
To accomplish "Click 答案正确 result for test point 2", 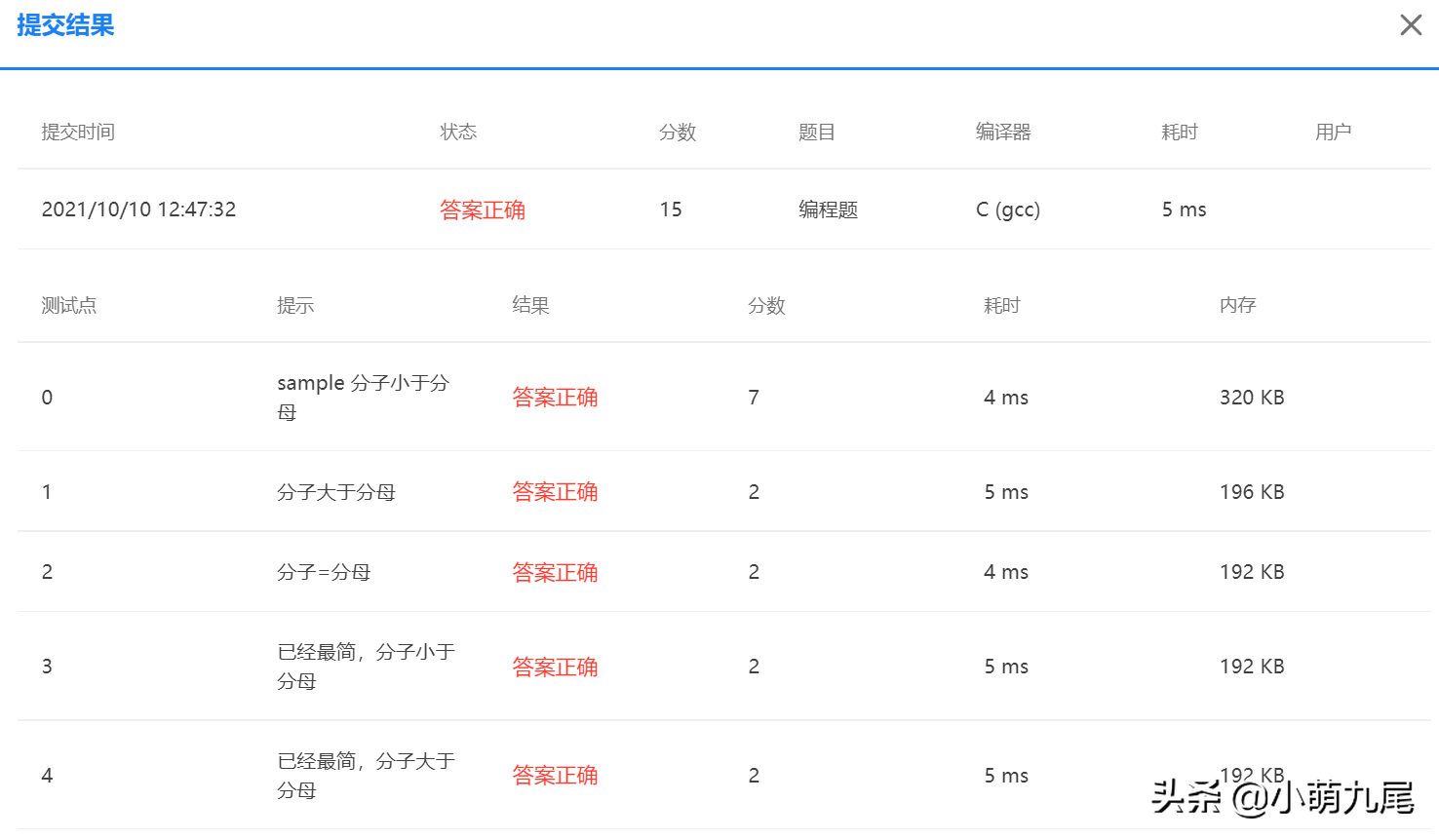I will tap(555, 572).
